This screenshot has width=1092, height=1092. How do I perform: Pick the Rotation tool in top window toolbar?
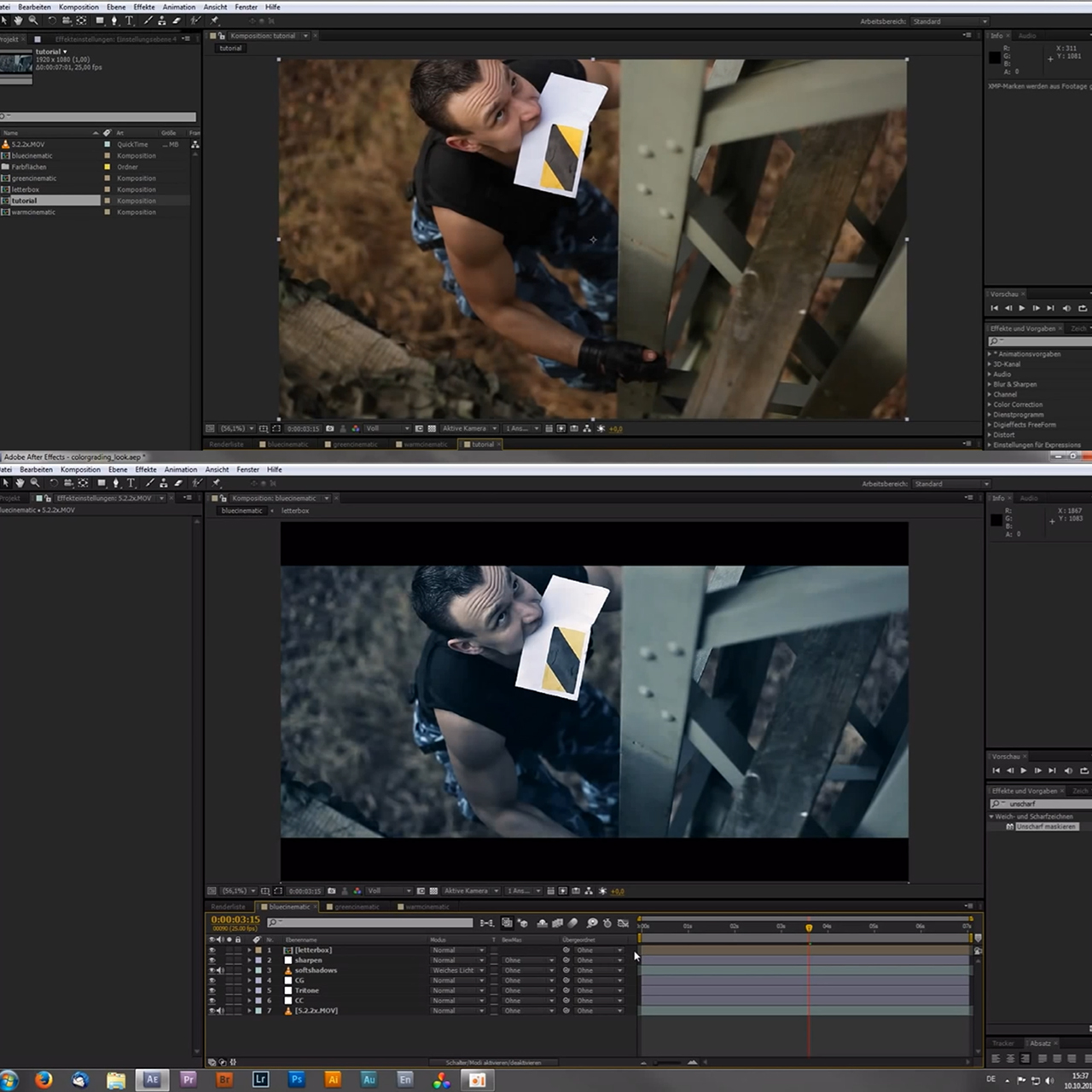52,20
